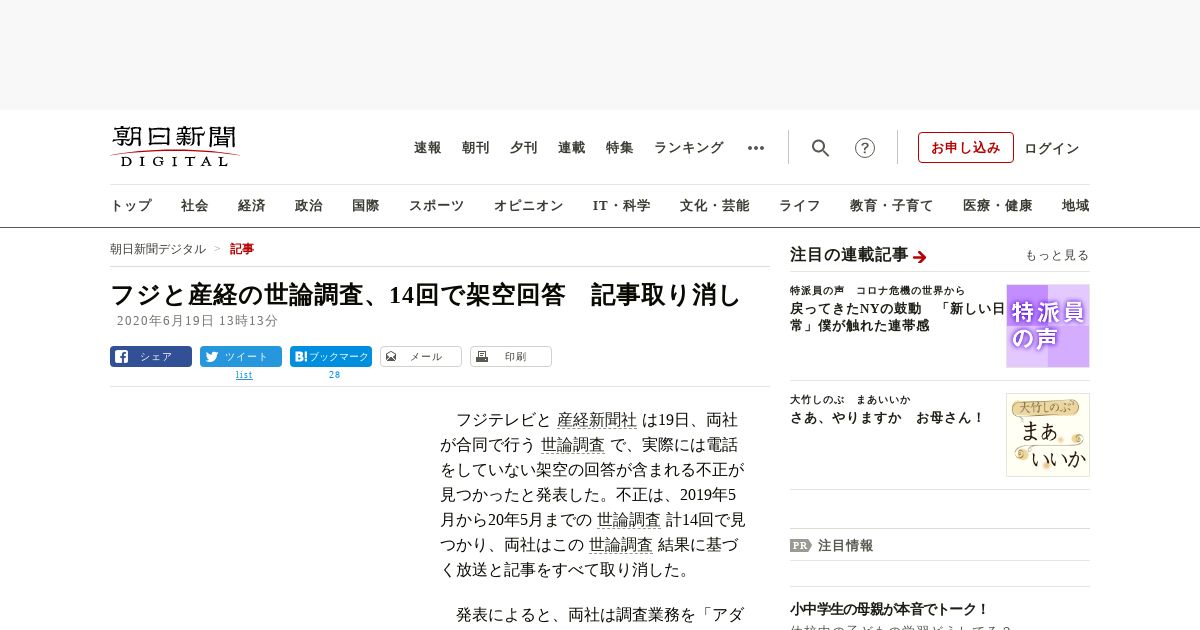The width and height of the screenshot is (1200, 630).
Task: Open 戻ってきたNYの鼓動 article link
Action: click(897, 317)
